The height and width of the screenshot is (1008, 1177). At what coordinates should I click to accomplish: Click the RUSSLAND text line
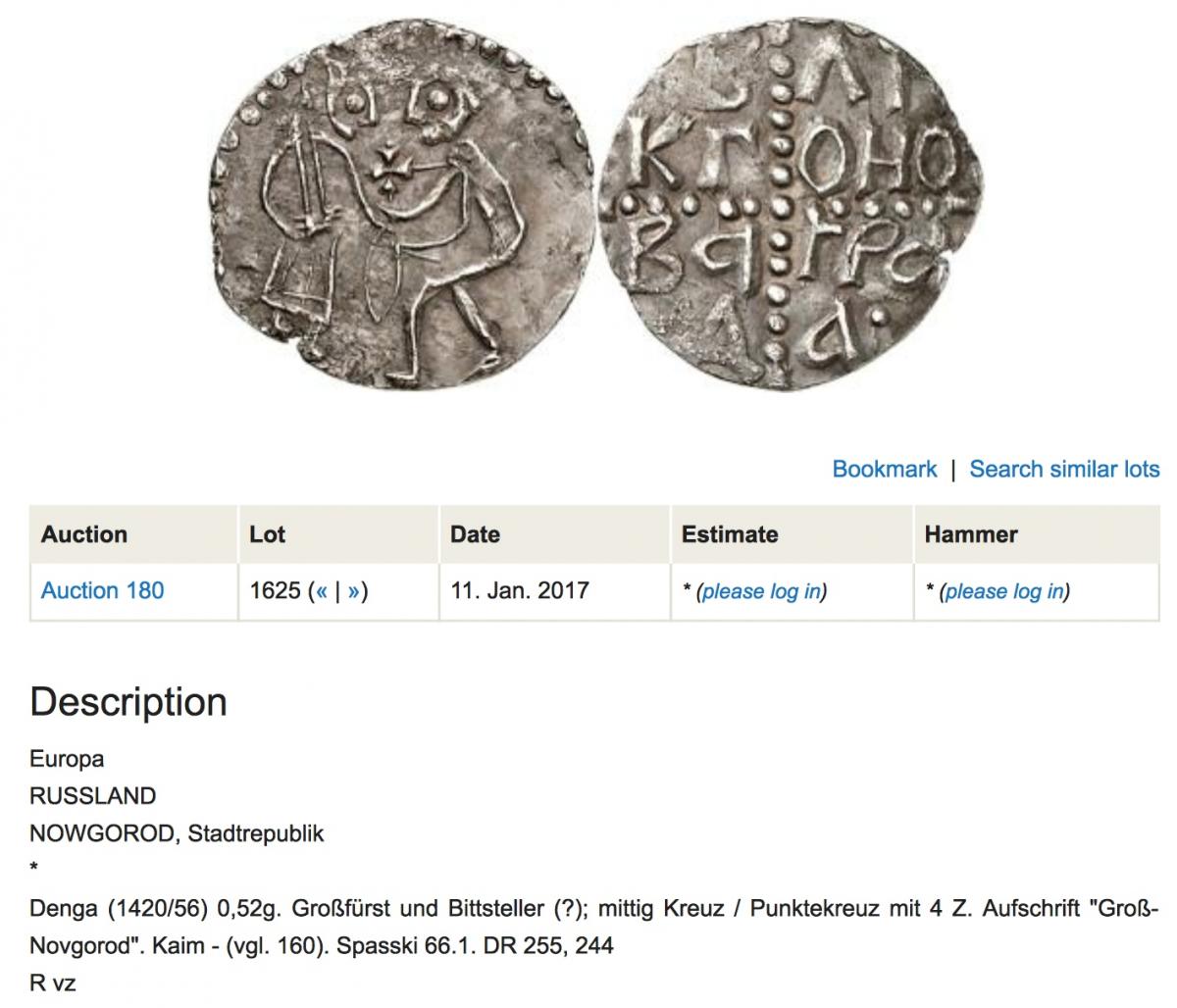click(x=92, y=795)
